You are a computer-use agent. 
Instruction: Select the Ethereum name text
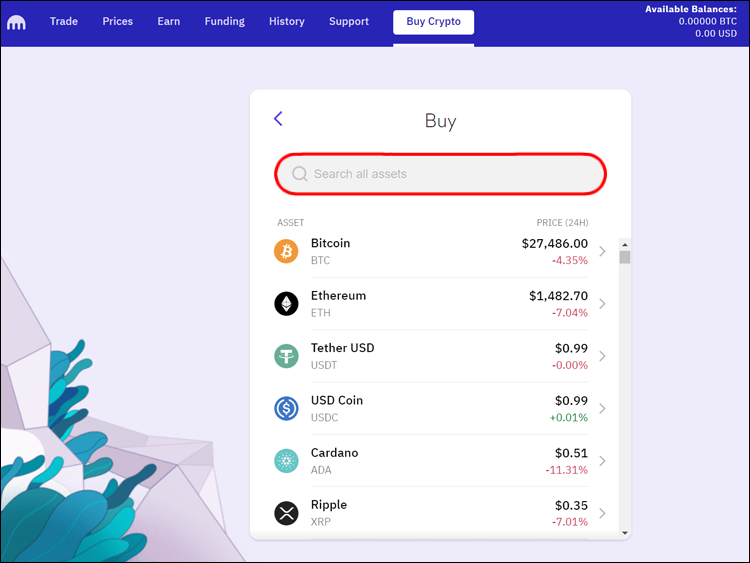click(x=338, y=296)
